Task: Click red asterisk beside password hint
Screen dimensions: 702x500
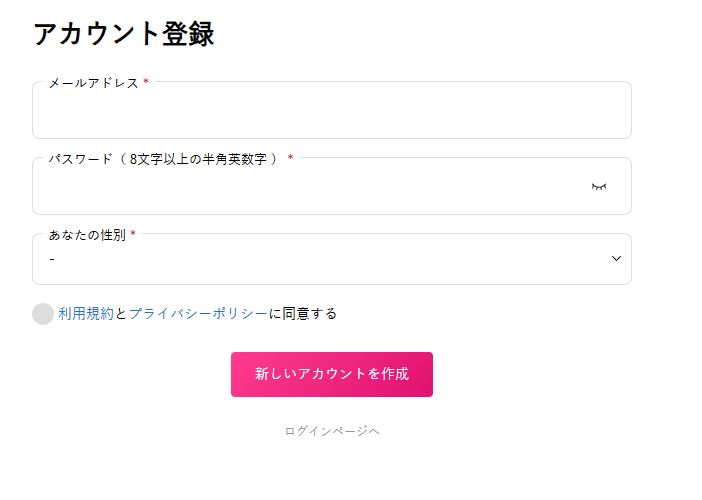Action: pos(290,159)
